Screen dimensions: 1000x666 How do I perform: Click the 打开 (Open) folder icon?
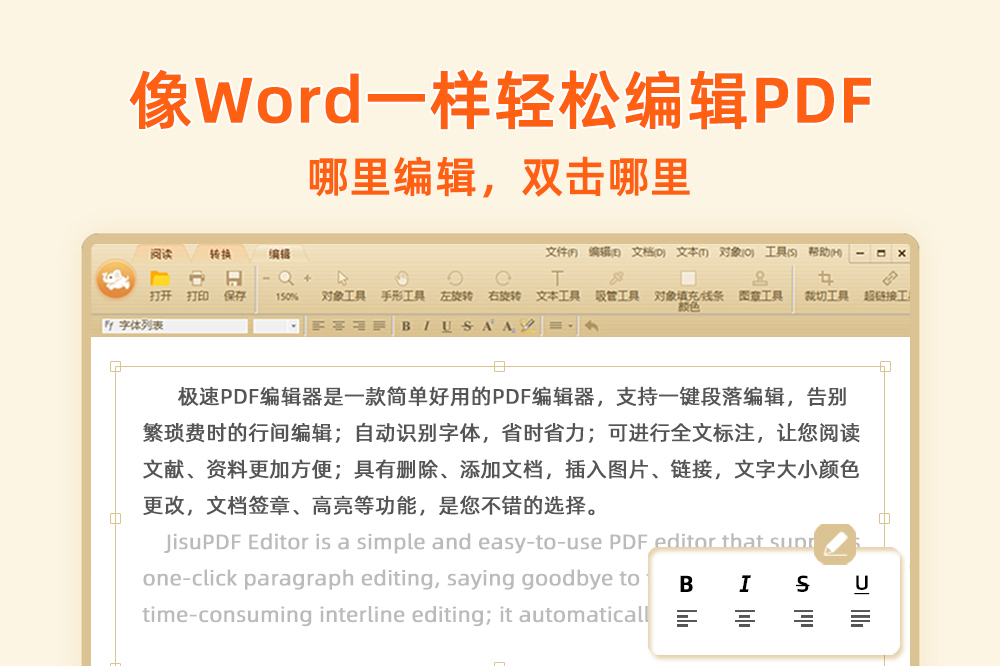tap(160, 280)
